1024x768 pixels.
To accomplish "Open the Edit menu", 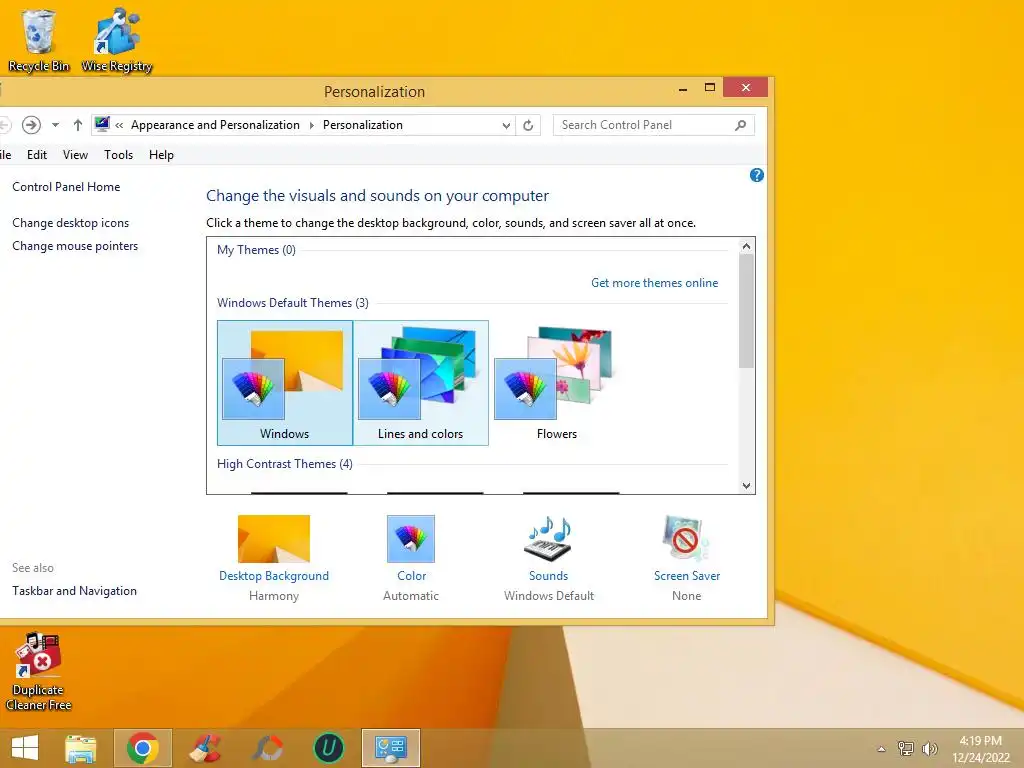I will pos(37,155).
